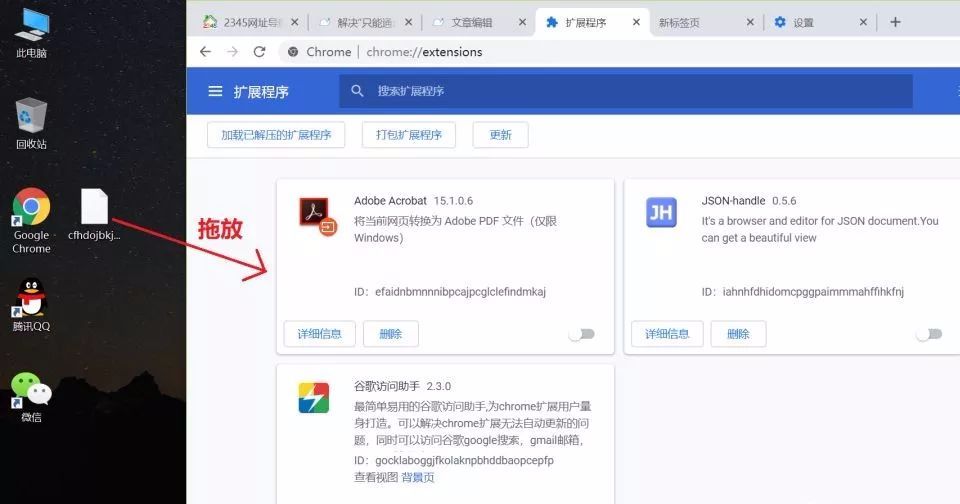
Task: Select the 回收站 recycle bin icon
Action: (31, 123)
